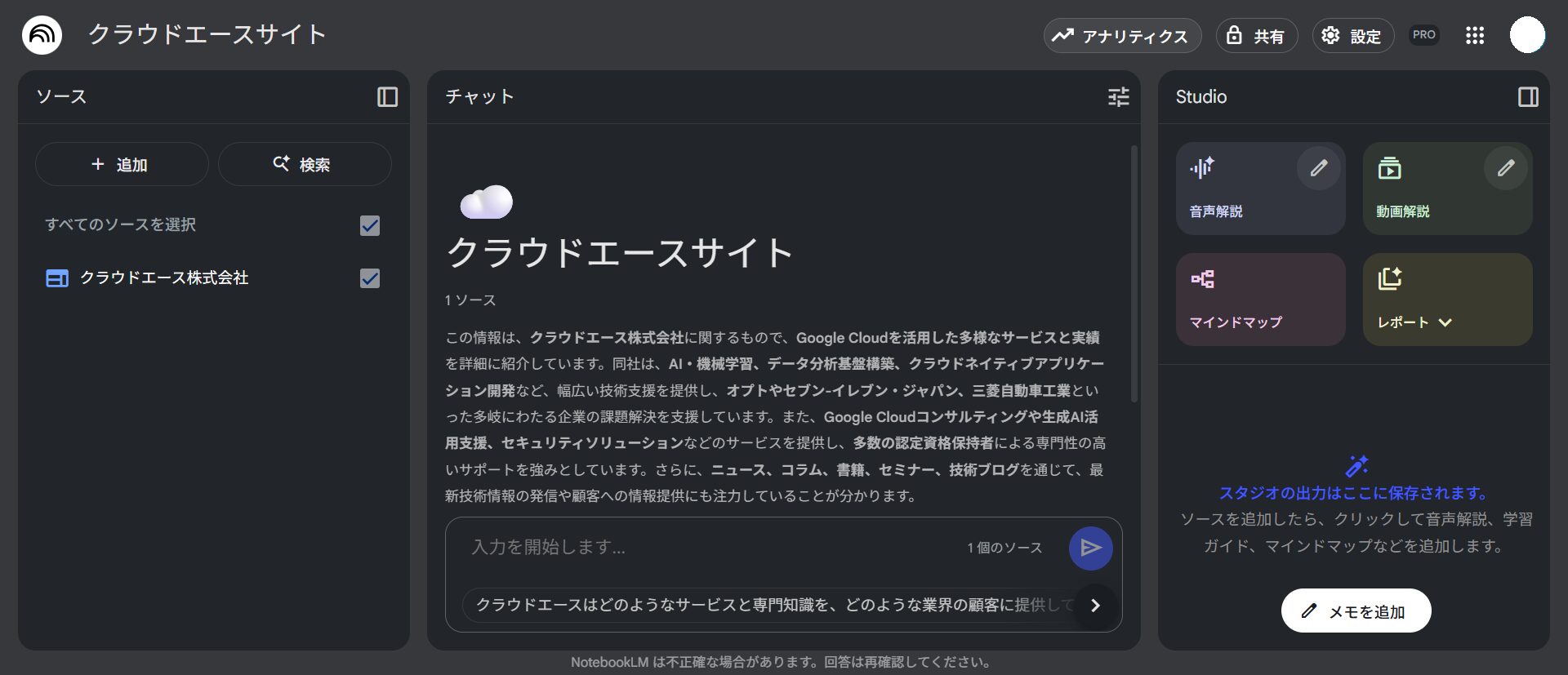
Task: Click the クラウドエースサイト chat heading
Action: (620, 252)
